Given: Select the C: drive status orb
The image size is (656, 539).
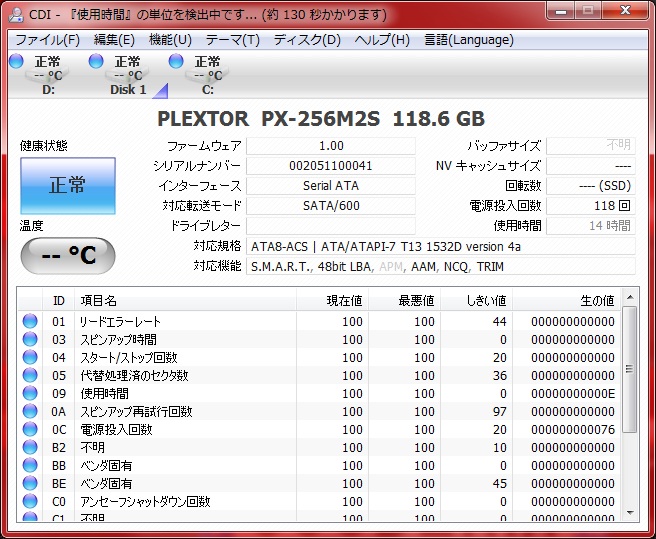Looking at the screenshot, I should click(176, 62).
